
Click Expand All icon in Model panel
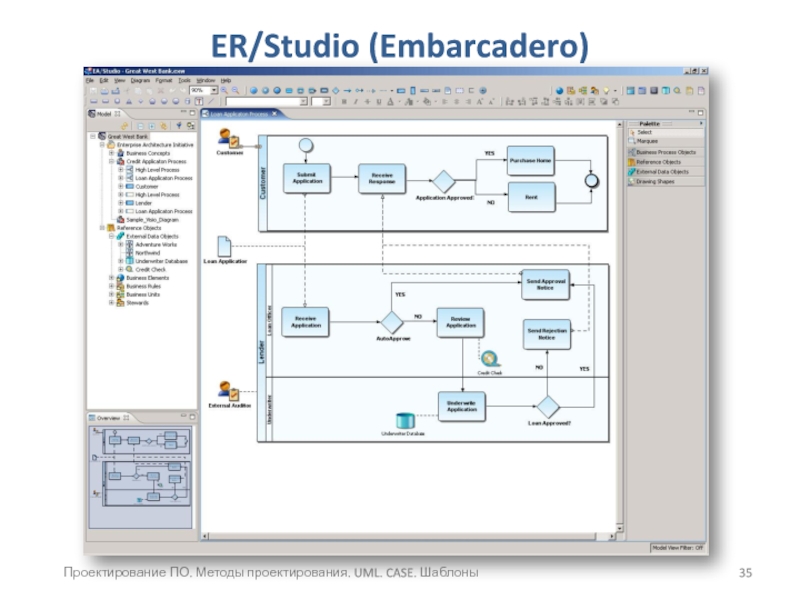coord(152,126)
